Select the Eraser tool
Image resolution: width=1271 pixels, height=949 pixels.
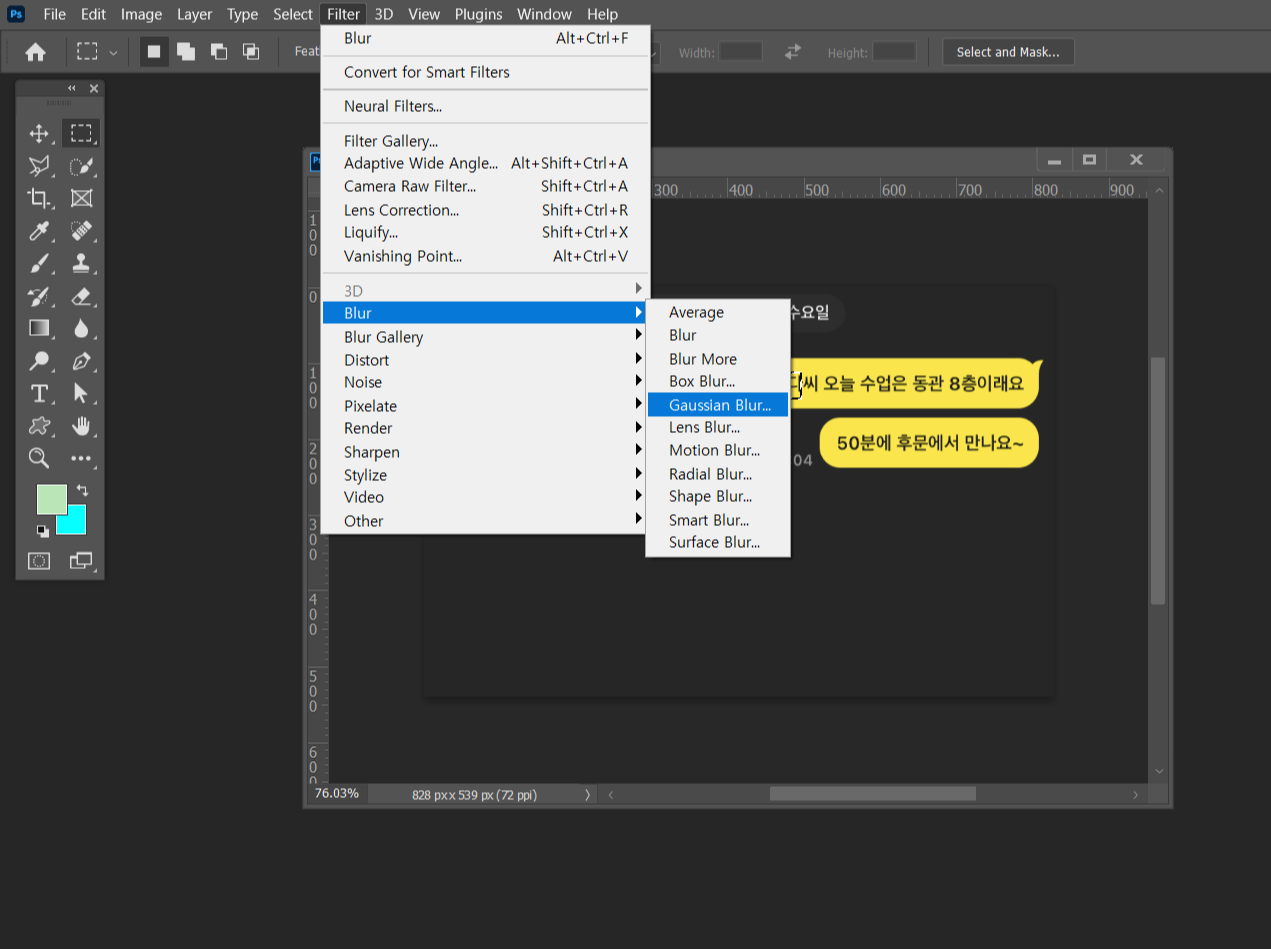pyautogui.click(x=81, y=296)
